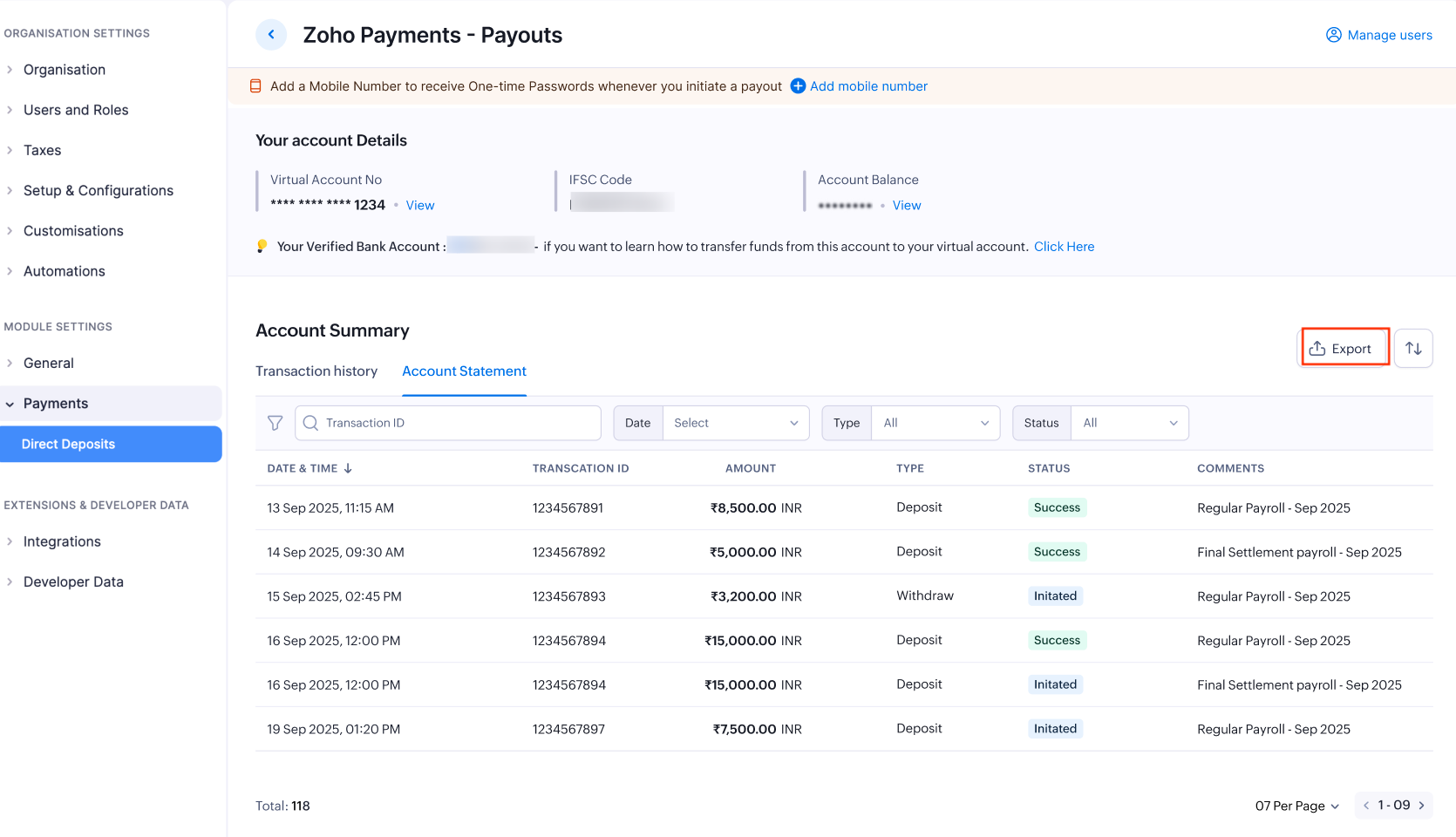This screenshot has width=1456, height=837.
Task: Click the search magnifier in Transaction ID field
Action: pos(311,423)
